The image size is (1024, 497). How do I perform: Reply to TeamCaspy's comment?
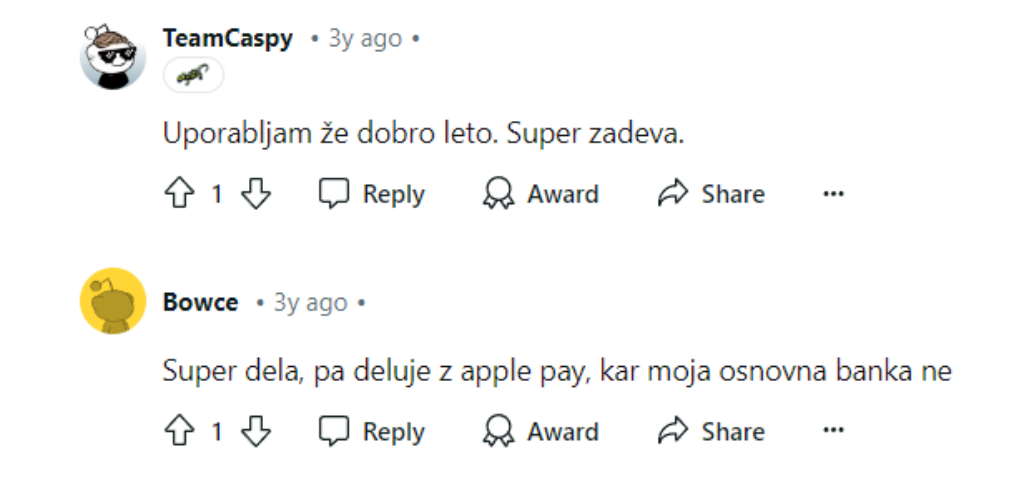point(371,194)
